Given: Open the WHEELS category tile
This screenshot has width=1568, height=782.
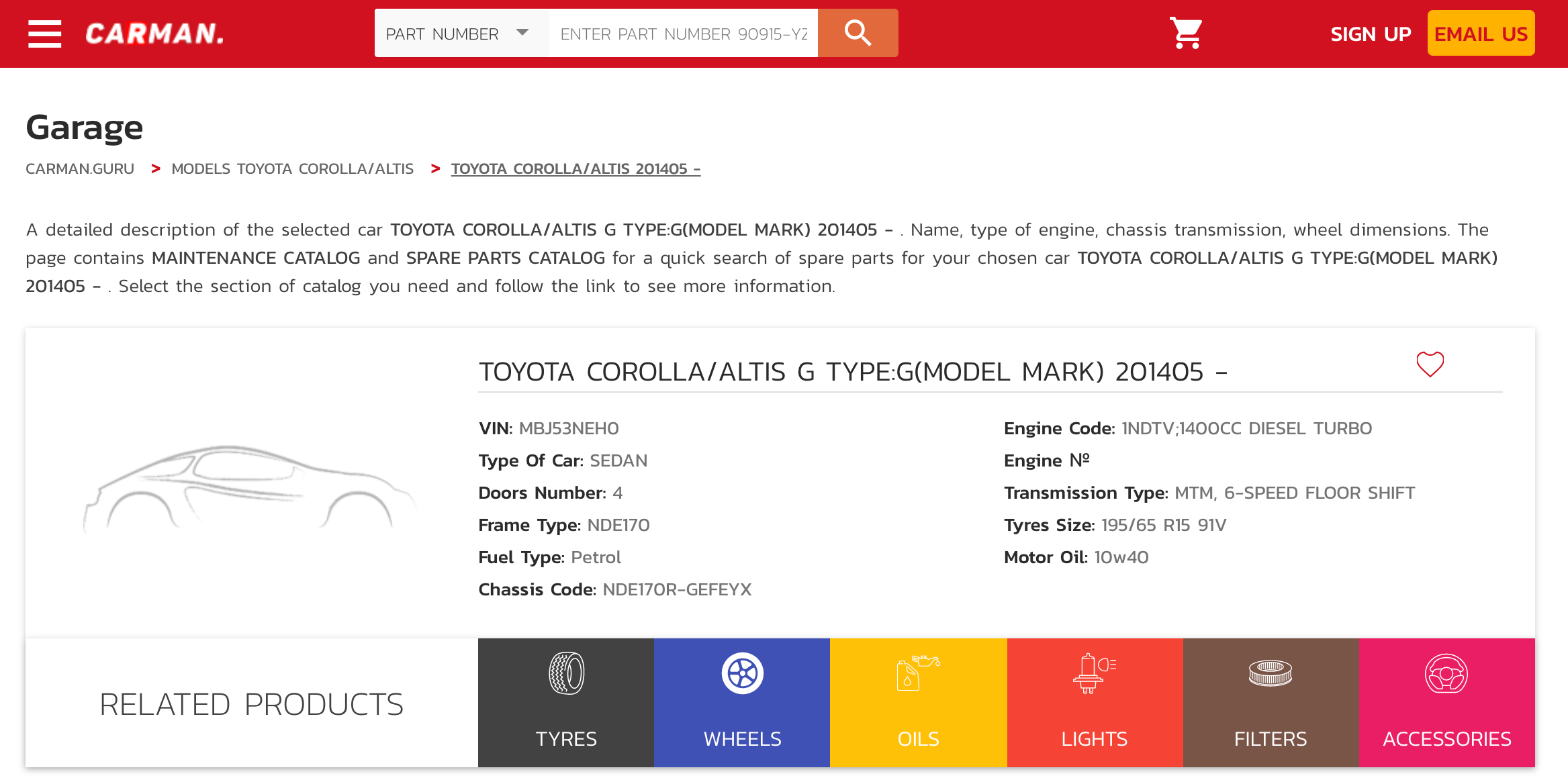Looking at the screenshot, I should pos(742,703).
